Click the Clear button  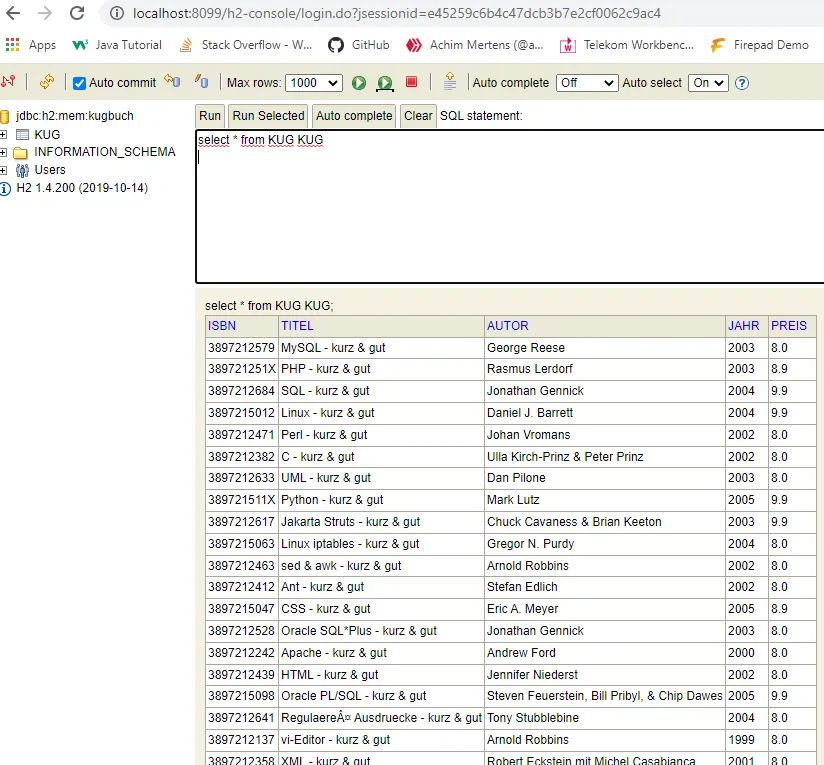(x=418, y=116)
